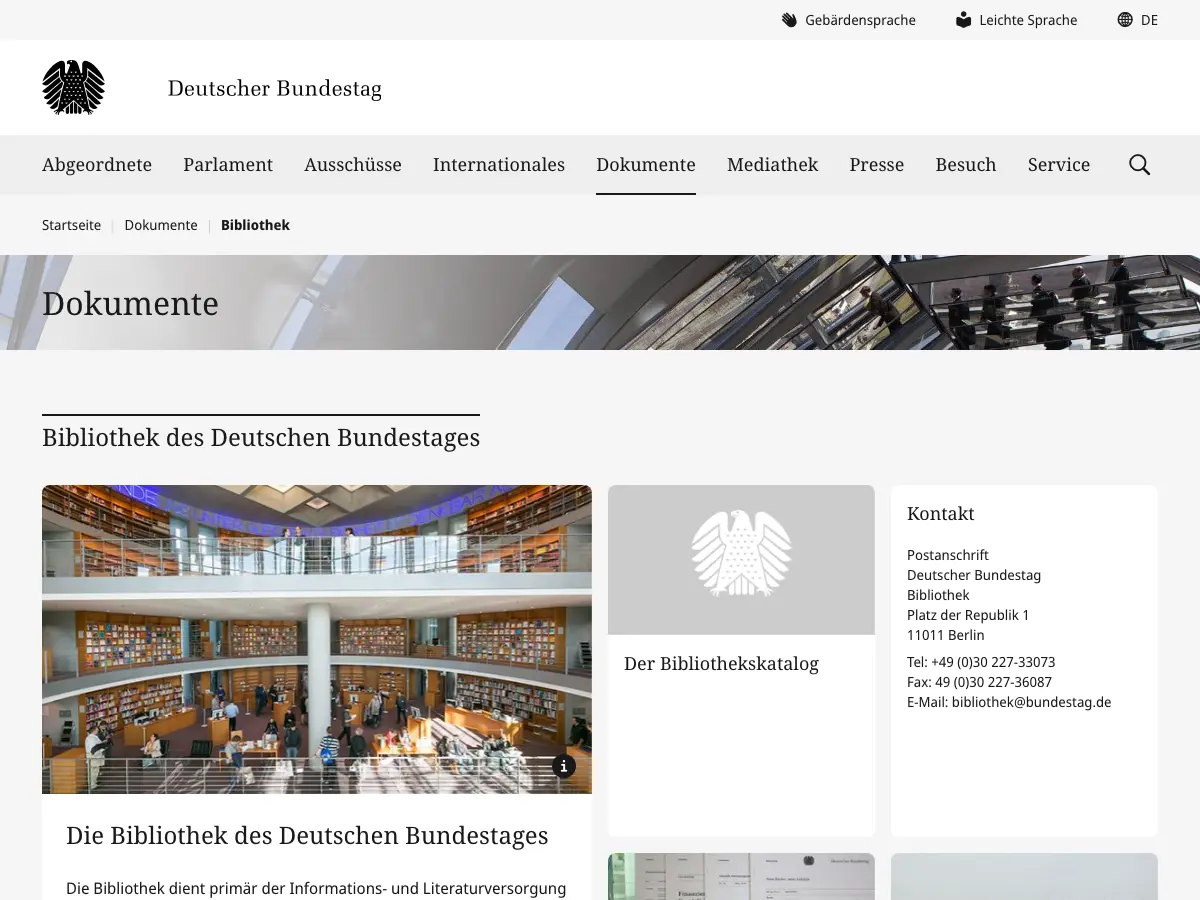The image size is (1200, 900).
Task: Click the Bundestag eagle logo
Action: [x=73, y=88]
